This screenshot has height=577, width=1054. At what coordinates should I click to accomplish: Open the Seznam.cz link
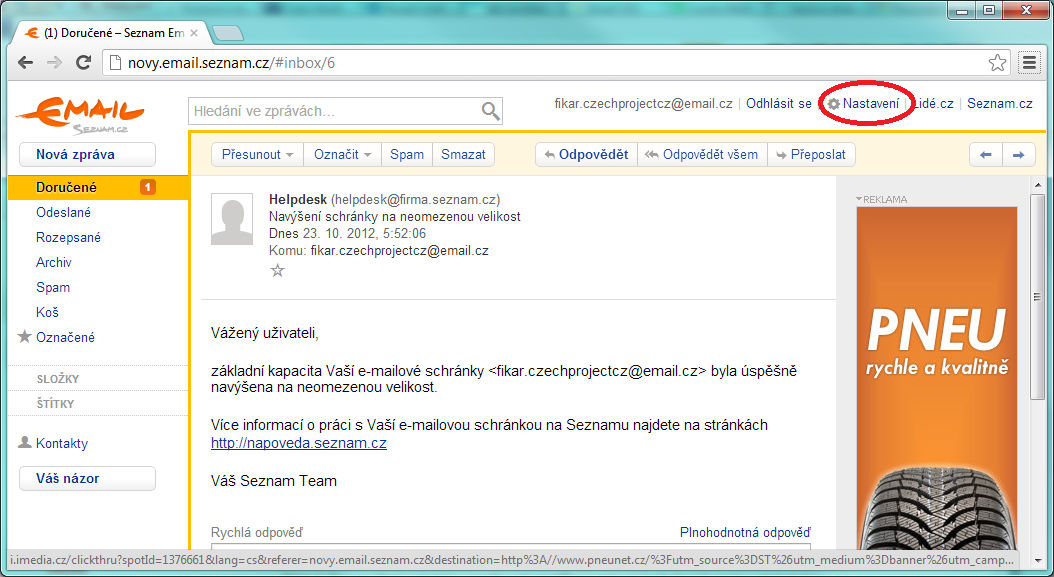pyautogui.click(x=1000, y=104)
